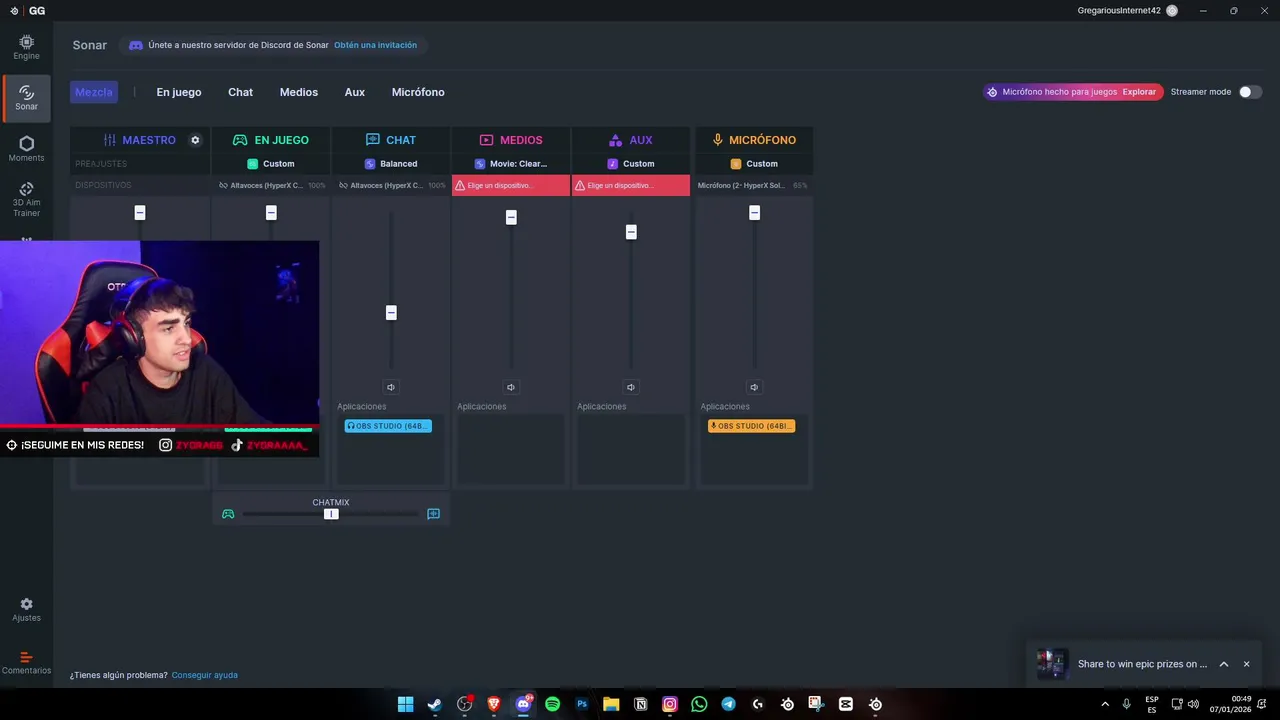The width and height of the screenshot is (1280, 720).
Task: Open the Moments sidebar section
Action: (26, 149)
